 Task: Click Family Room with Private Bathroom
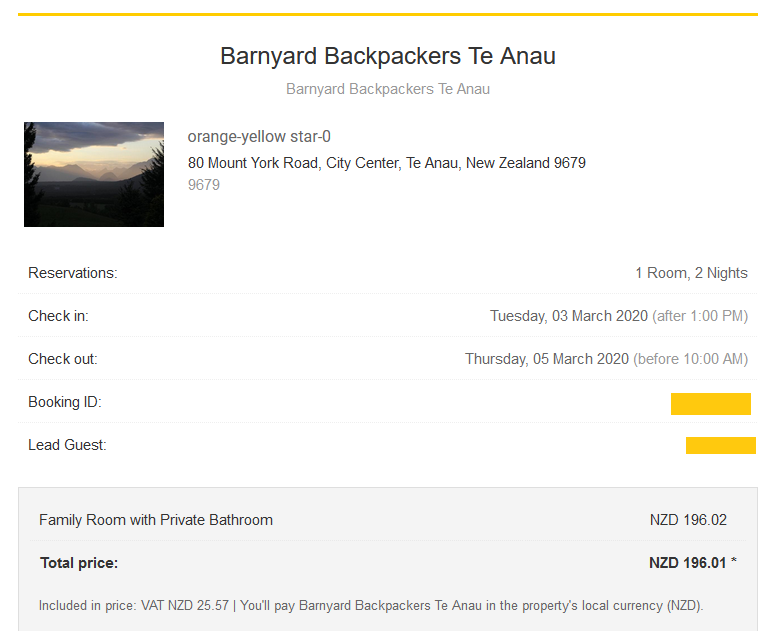pos(156,520)
